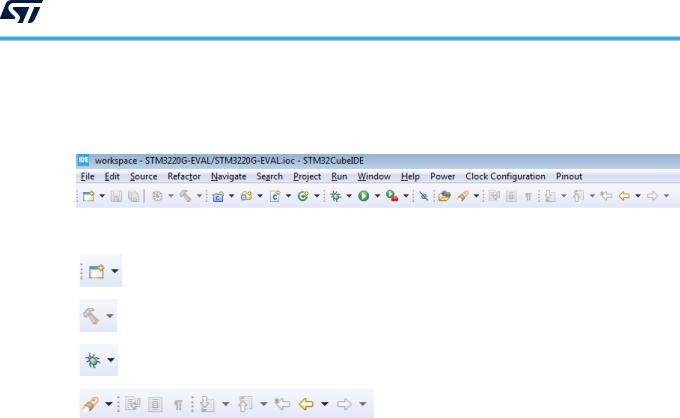Click Previous Annotation icon in the full toolbar
Screen dimensions: 680x418
point(578,196)
